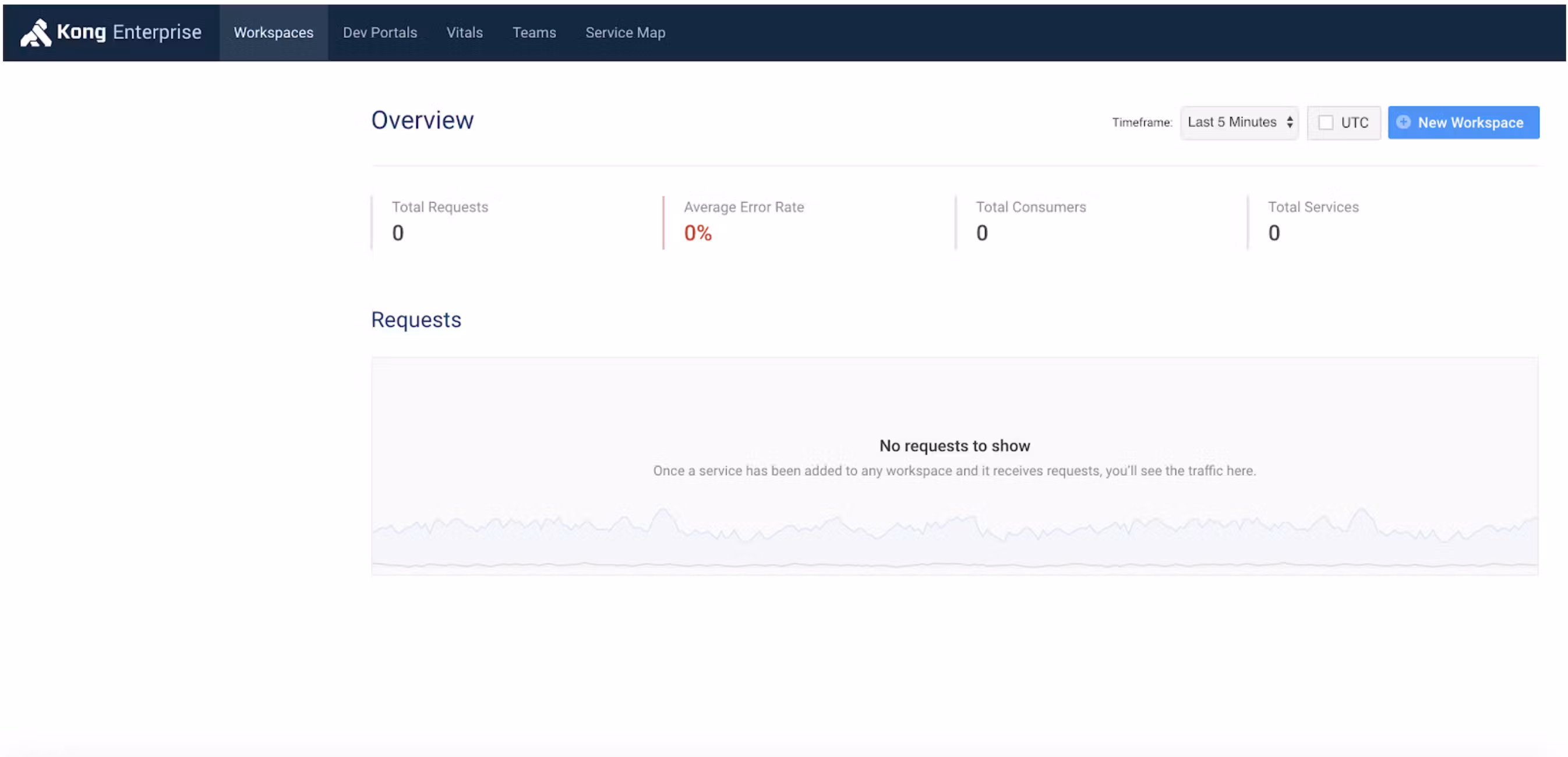
Task: Click the timeframe dropdown up-down arrows
Action: [1289, 122]
